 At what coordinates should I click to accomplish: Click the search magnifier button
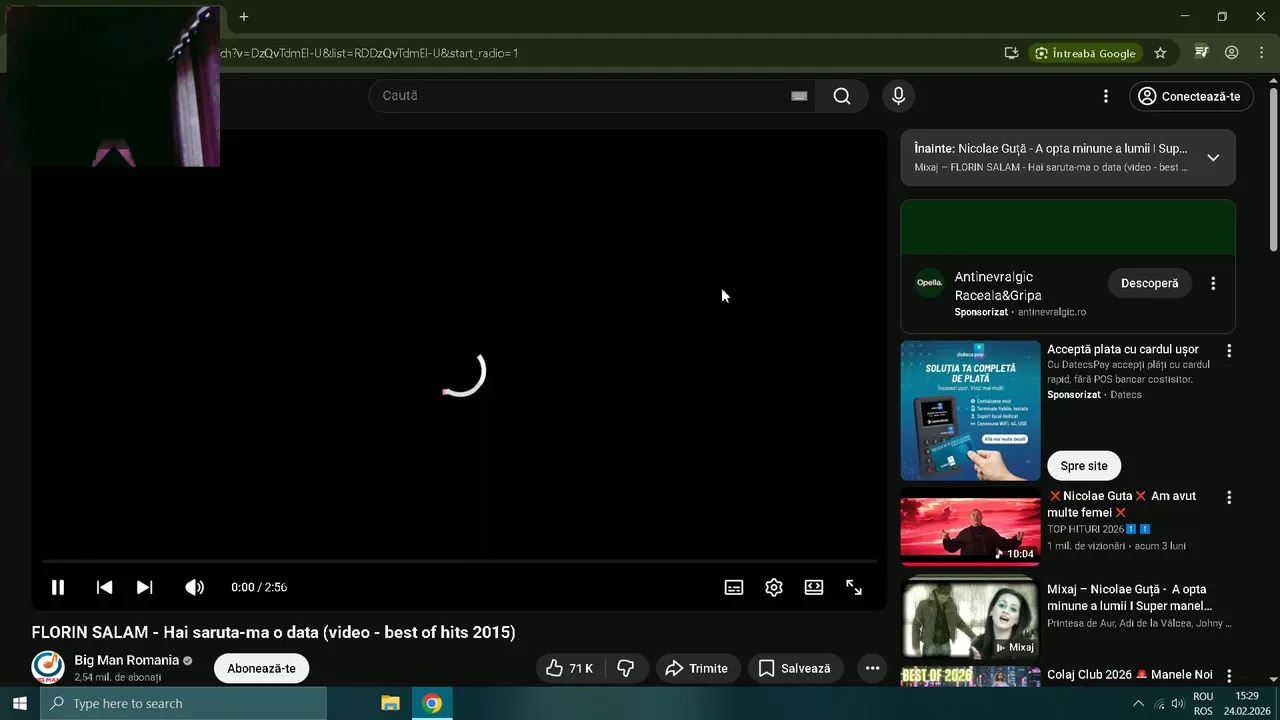click(842, 96)
